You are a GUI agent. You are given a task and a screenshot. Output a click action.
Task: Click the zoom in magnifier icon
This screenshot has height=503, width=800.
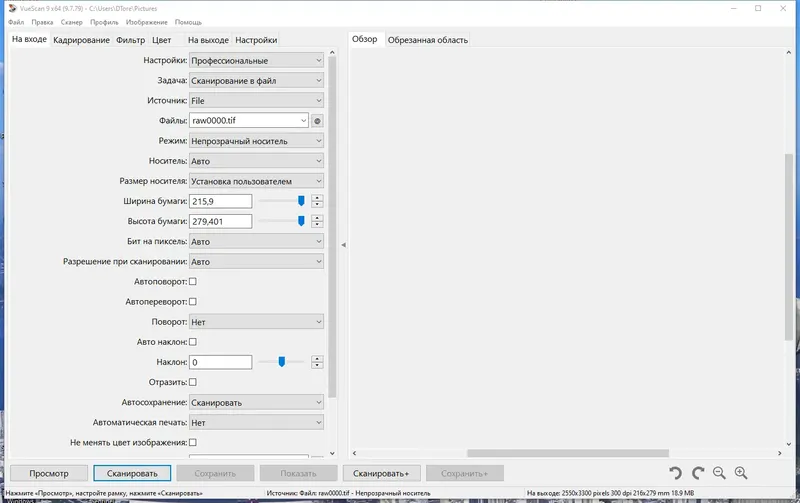pos(741,473)
